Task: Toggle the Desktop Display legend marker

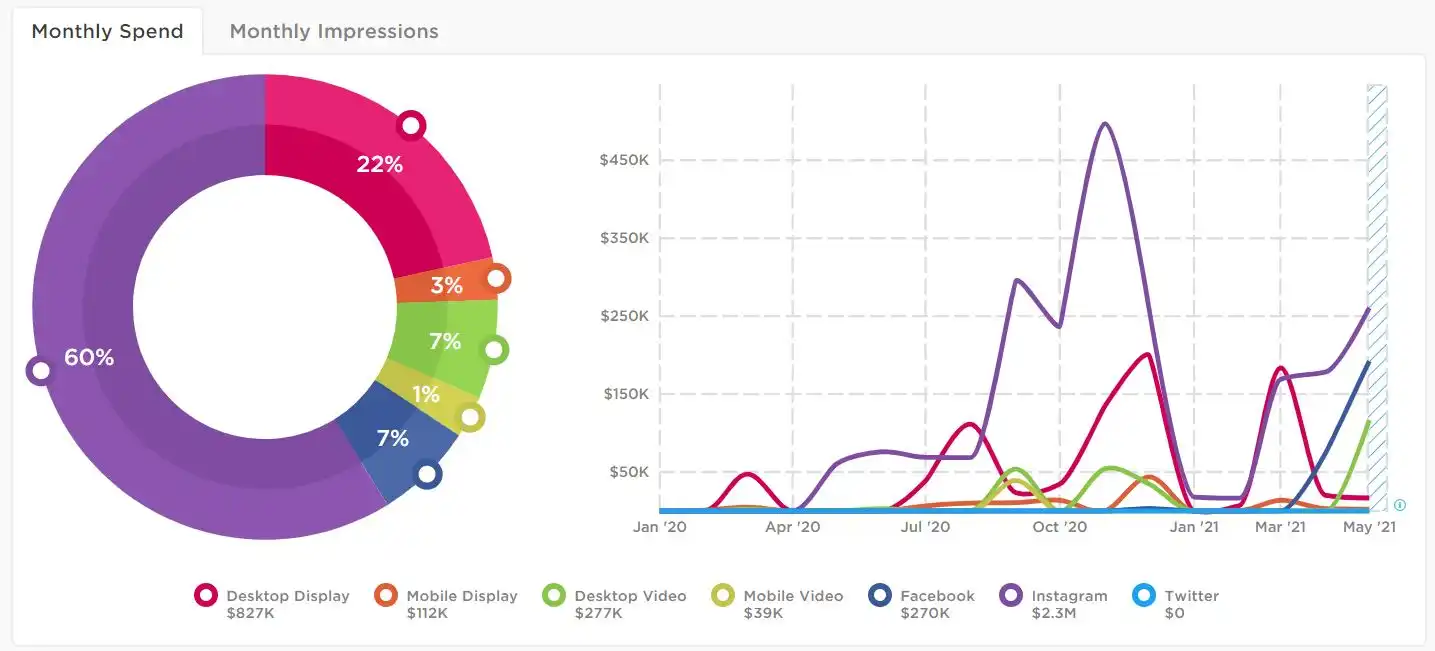Action: (x=207, y=596)
